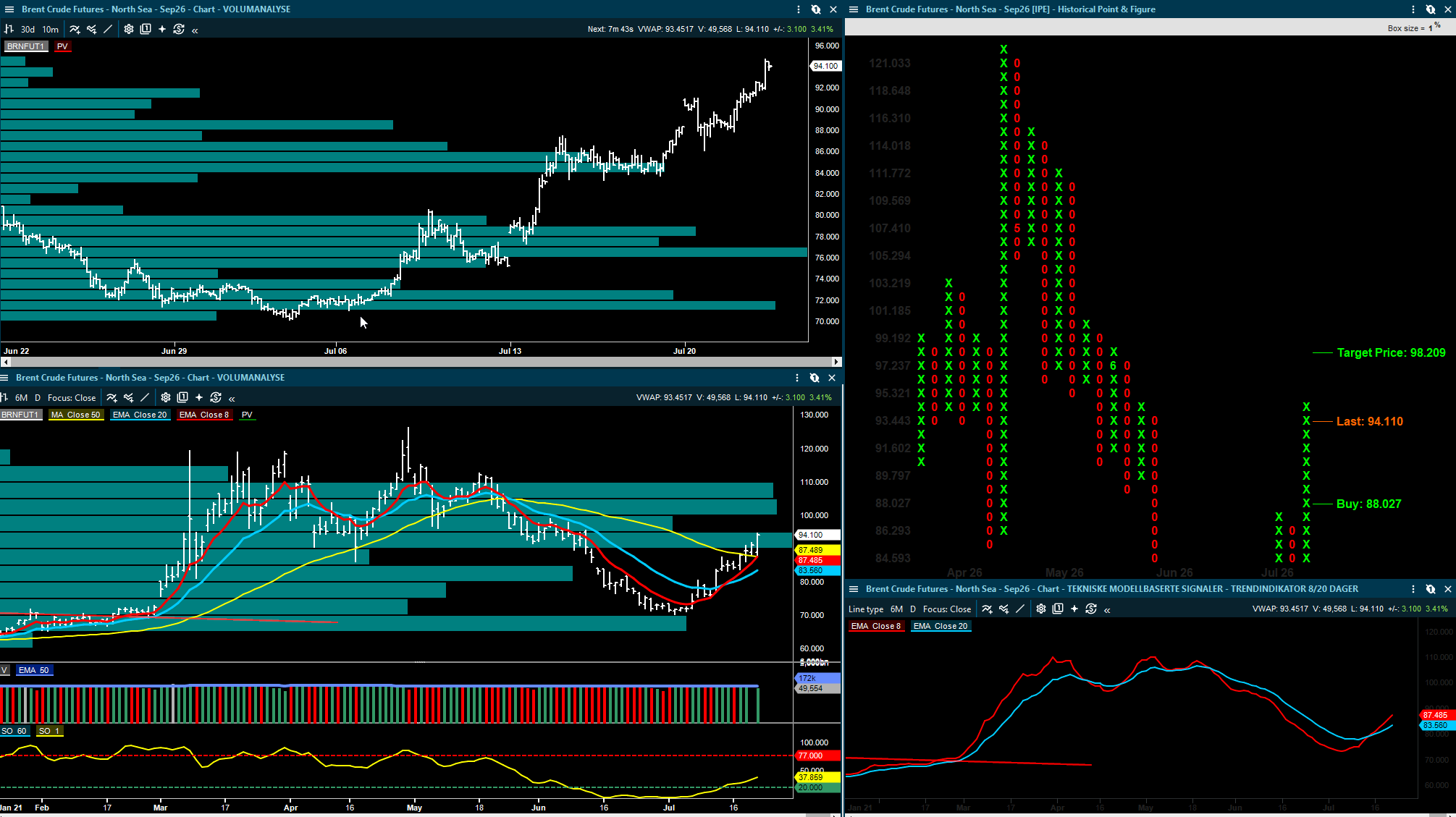Collapse toolbar with double chevron in trendindikator

point(1107,609)
